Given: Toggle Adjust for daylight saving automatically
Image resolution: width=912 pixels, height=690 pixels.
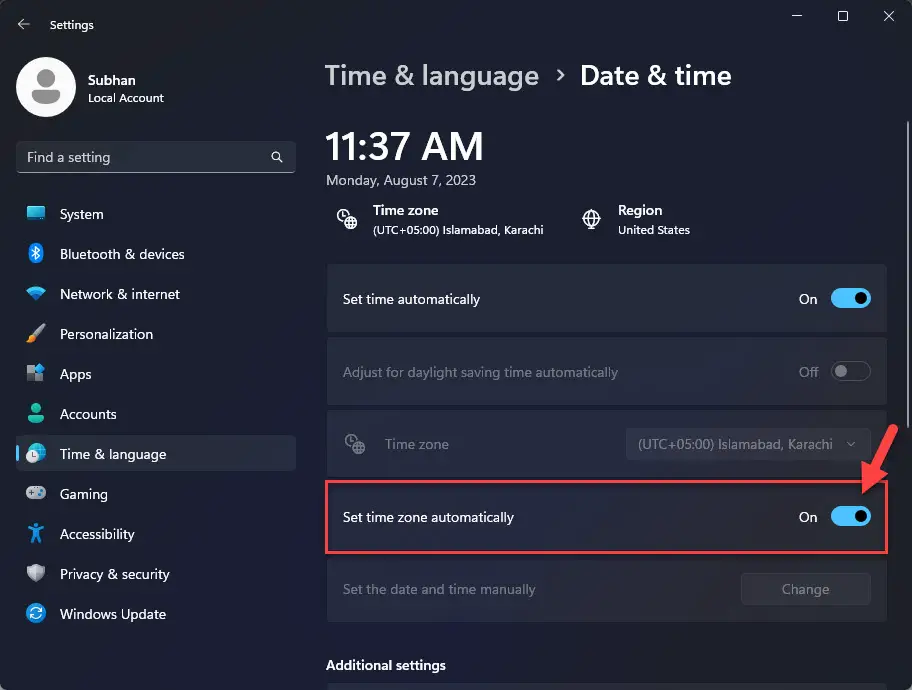Looking at the screenshot, I should pos(850,371).
